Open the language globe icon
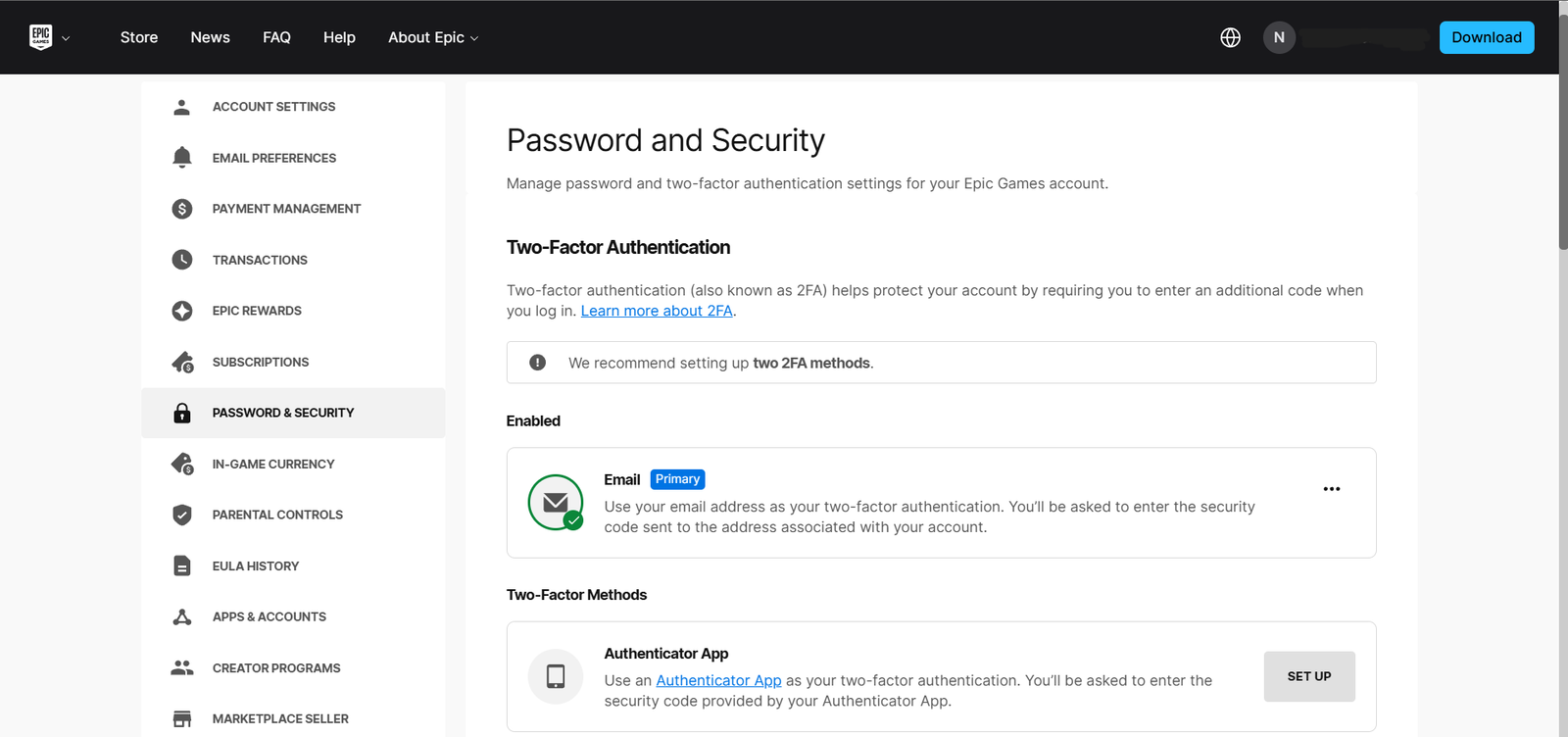 [x=1230, y=37]
